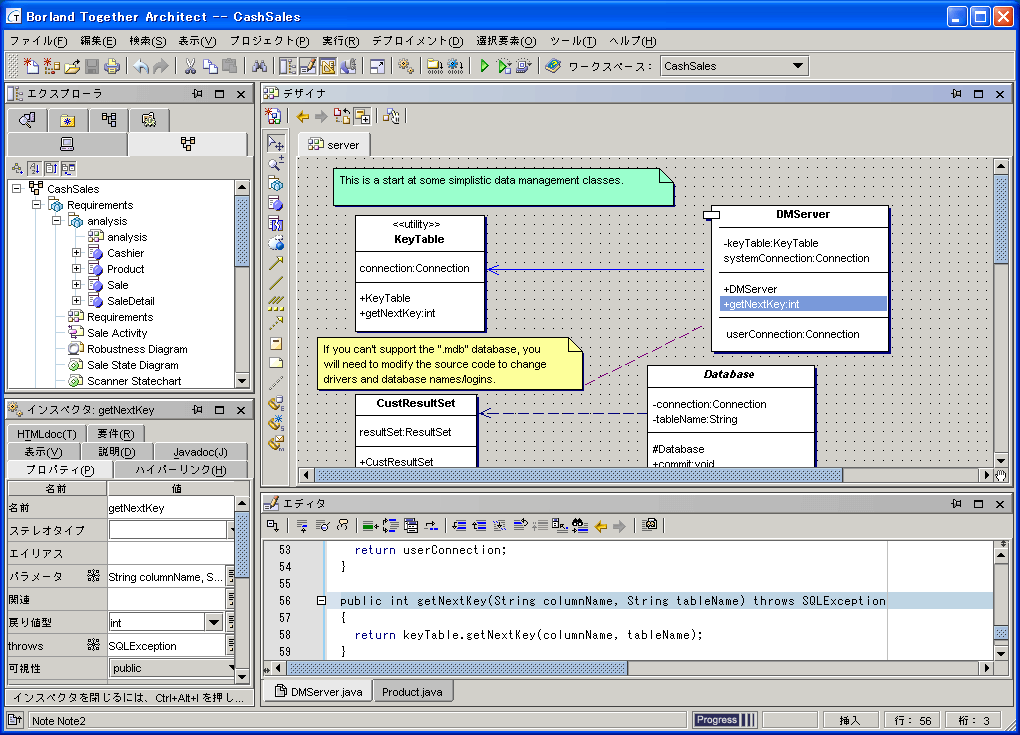Select the selection arrow tool in designer palette

[276, 142]
